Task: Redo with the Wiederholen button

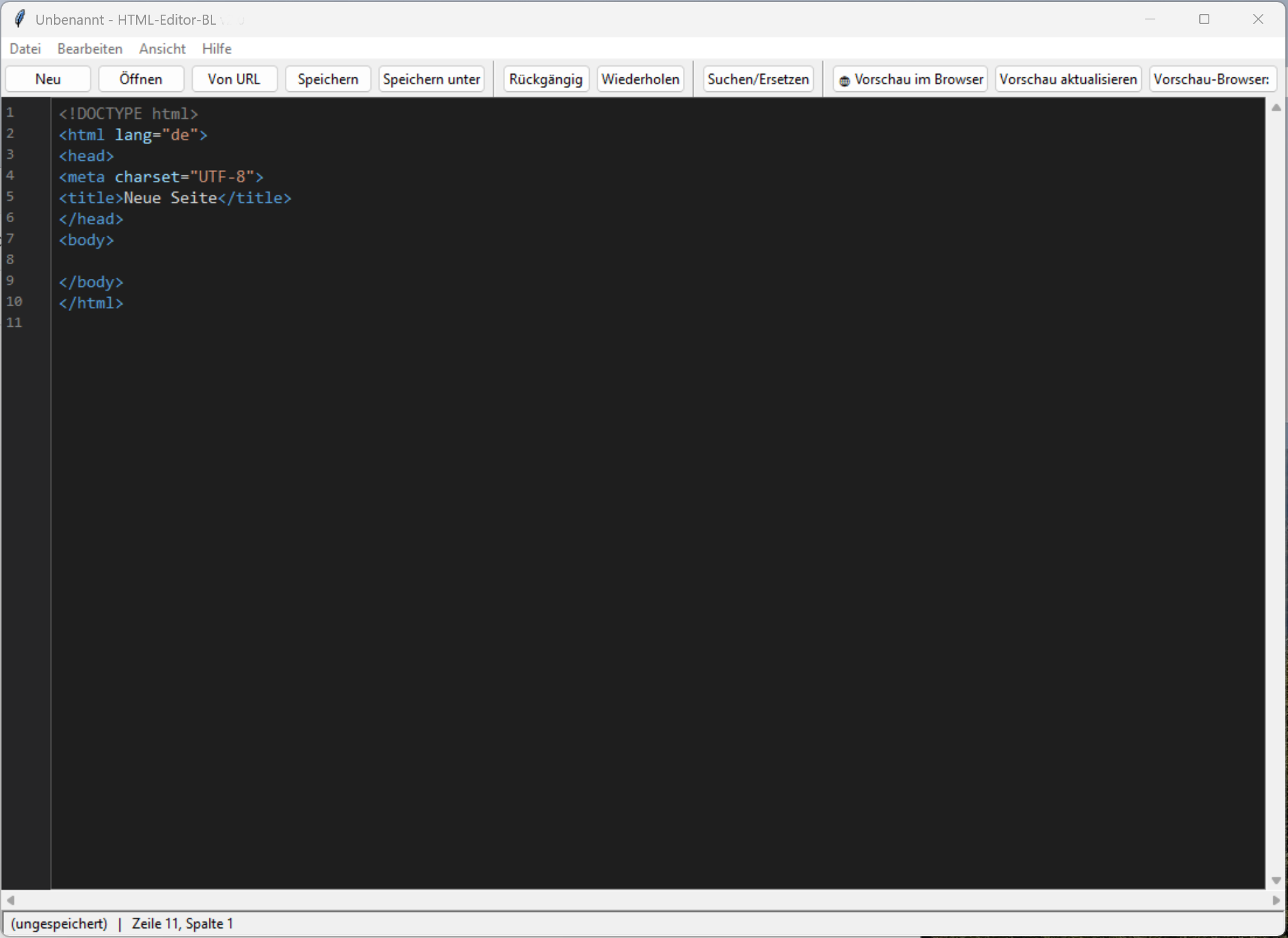Action: pyautogui.click(x=640, y=79)
